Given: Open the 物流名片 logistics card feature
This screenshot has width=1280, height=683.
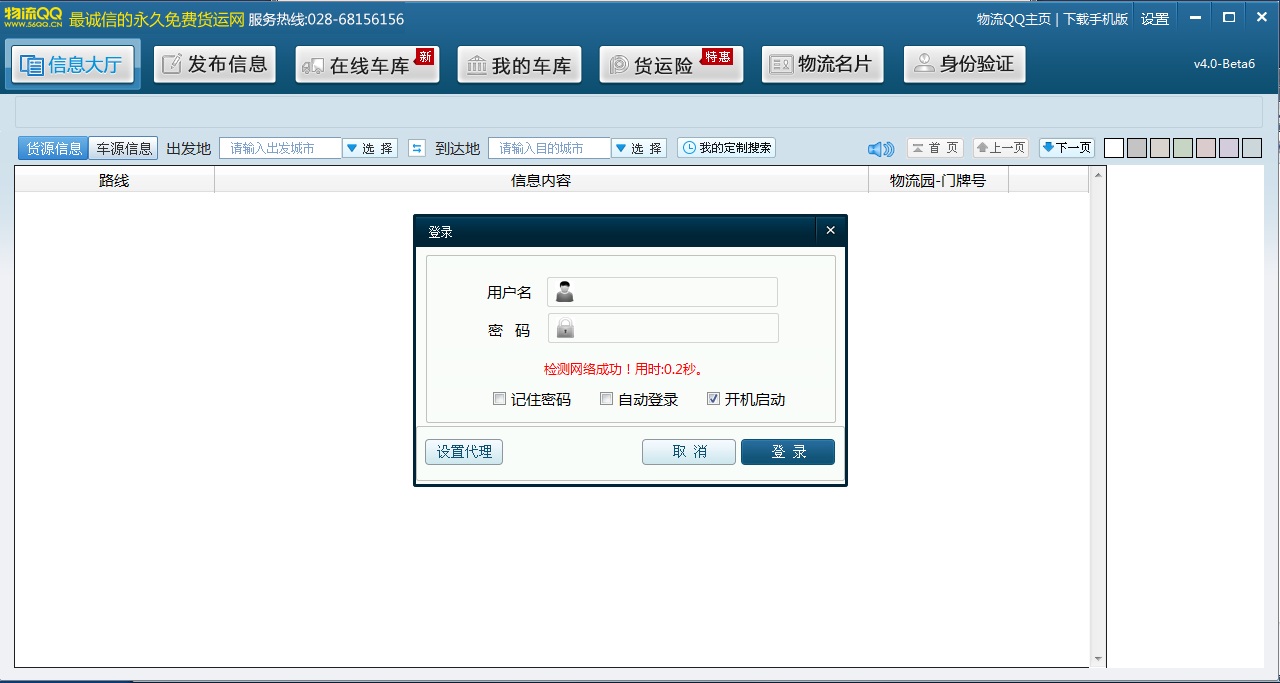Looking at the screenshot, I should click(x=822, y=64).
